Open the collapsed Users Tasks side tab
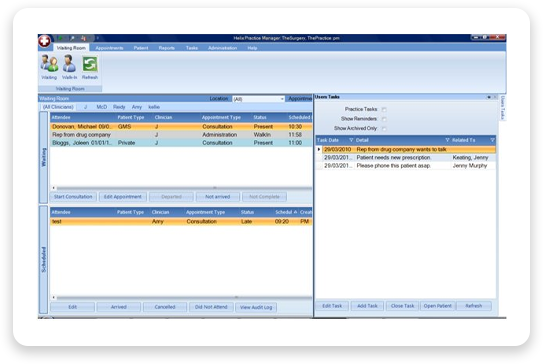 click(503, 108)
